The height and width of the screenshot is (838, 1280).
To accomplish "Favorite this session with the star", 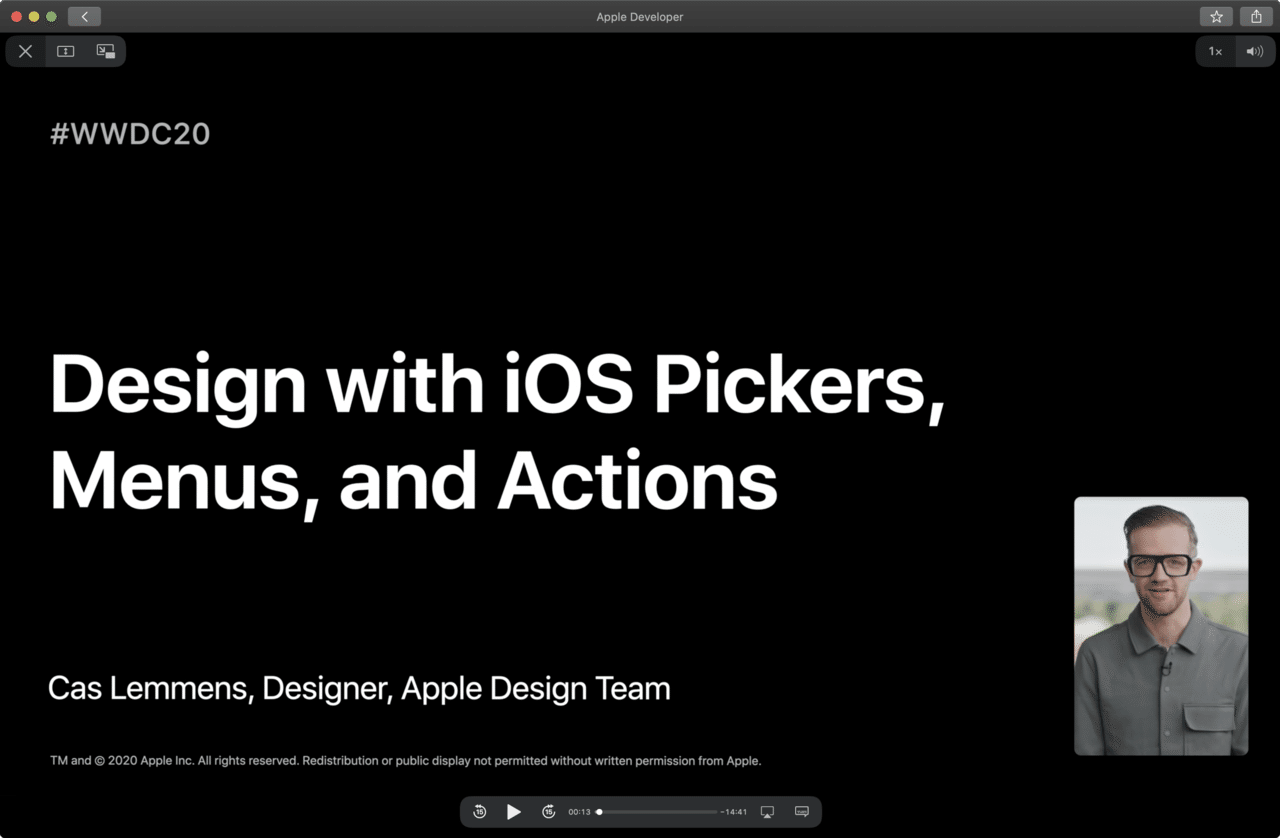I will 1216,16.
